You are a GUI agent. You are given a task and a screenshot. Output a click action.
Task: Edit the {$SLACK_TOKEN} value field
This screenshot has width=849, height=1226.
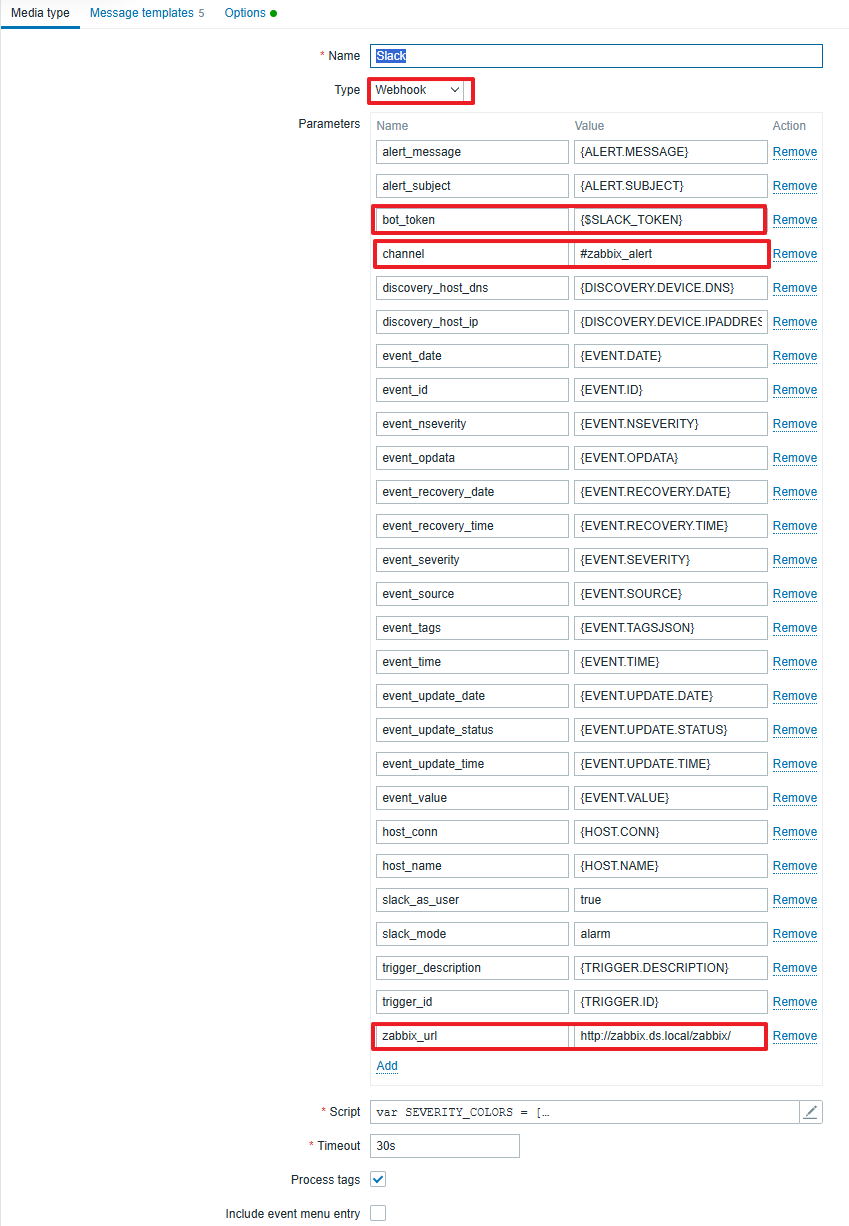coord(671,220)
